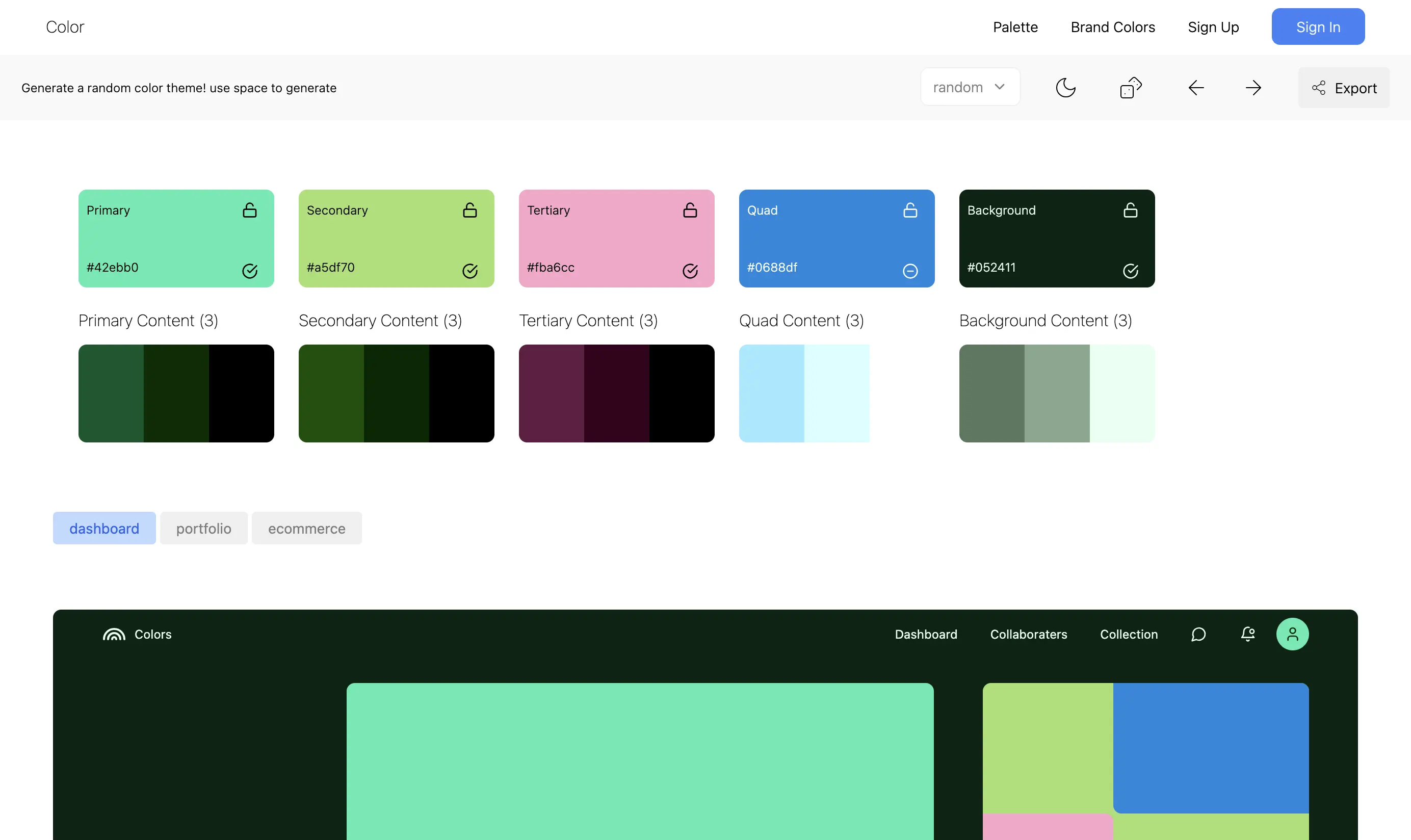The width and height of the screenshot is (1411, 840).
Task: Switch to the portfolio tab
Action: [204, 528]
